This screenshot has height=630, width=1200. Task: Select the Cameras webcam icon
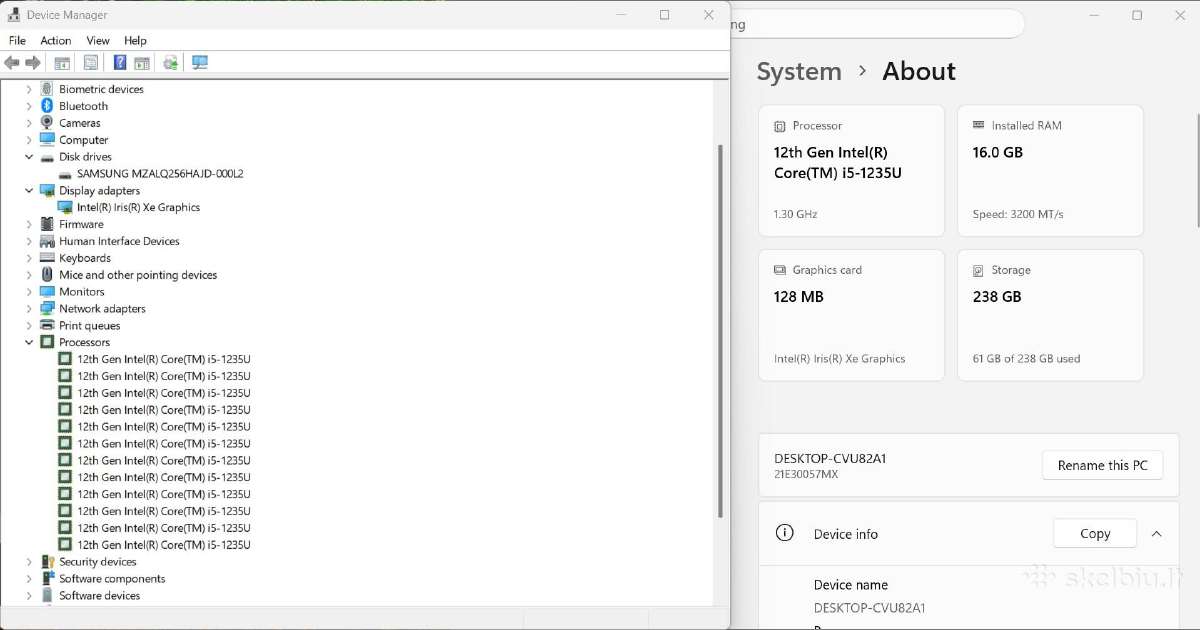47,123
